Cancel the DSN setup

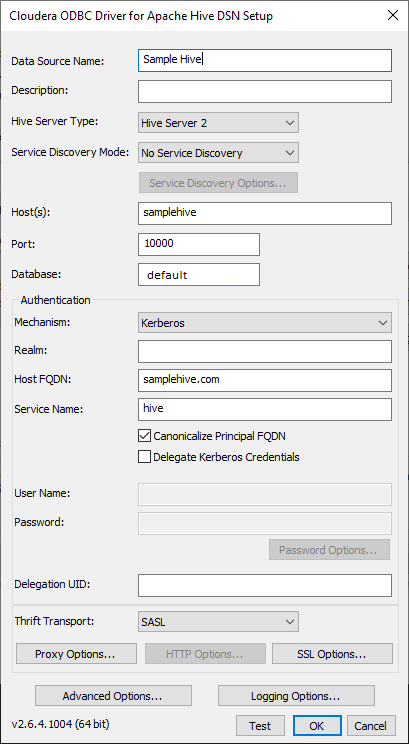coord(372,725)
